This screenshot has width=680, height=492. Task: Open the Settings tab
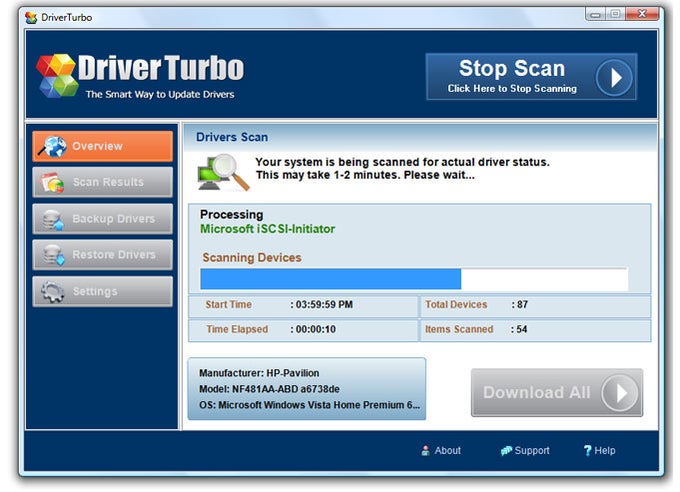coord(102,291)
